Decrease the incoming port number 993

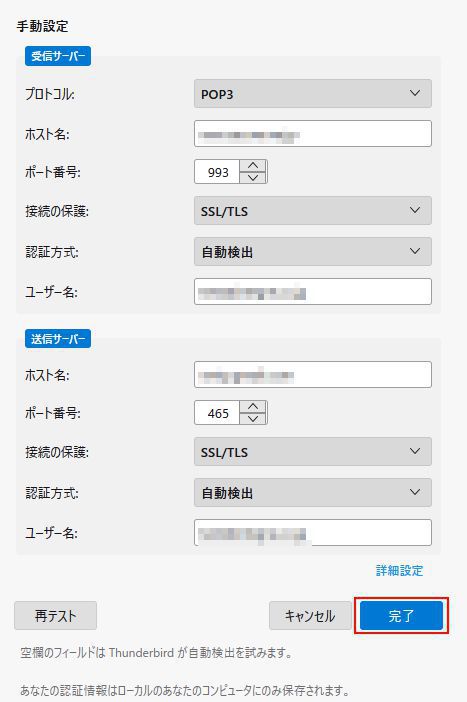pos(253,178)
